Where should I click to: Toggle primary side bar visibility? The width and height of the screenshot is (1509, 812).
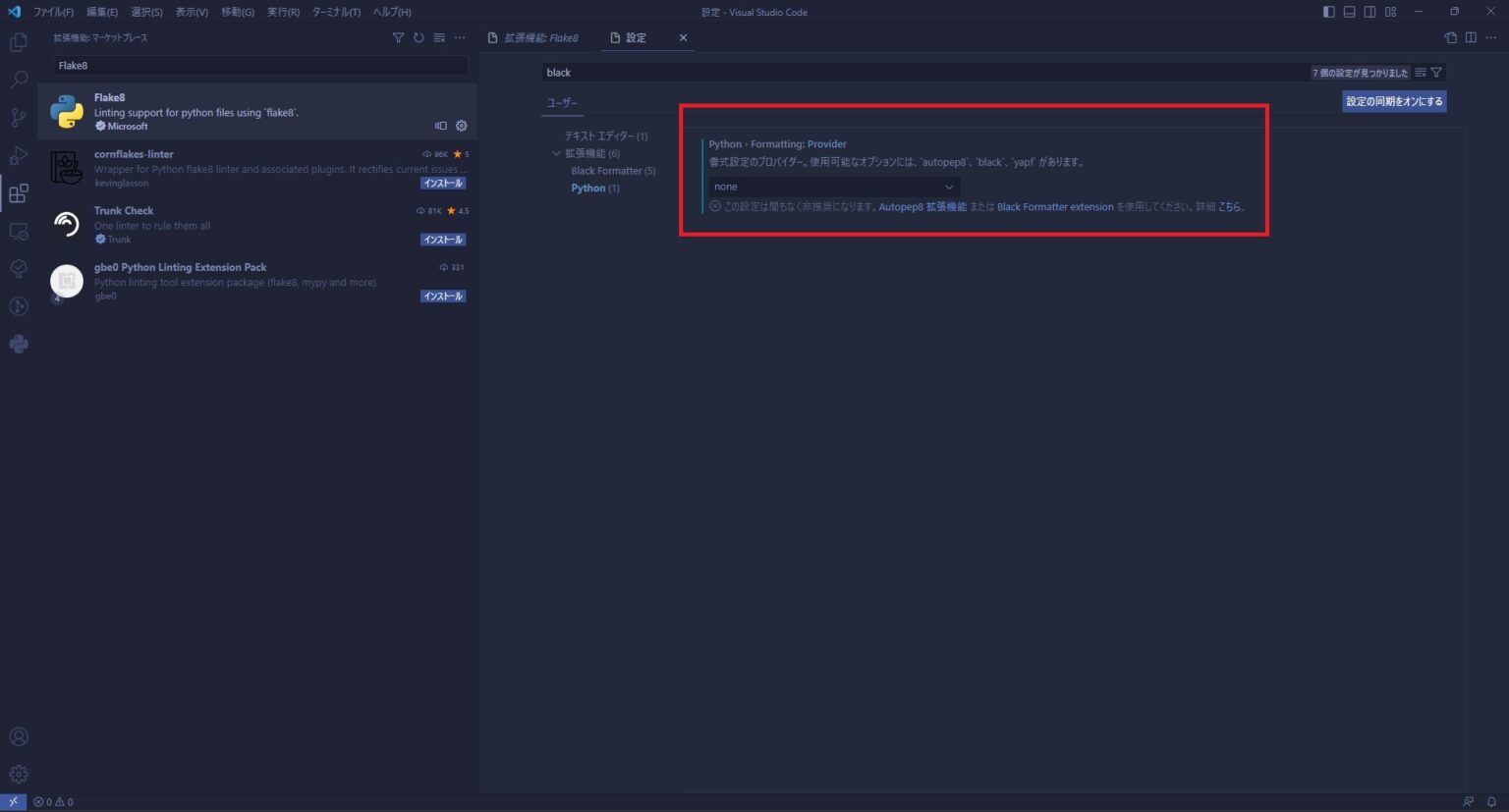pyautogui.click(x=1328, y=12)
